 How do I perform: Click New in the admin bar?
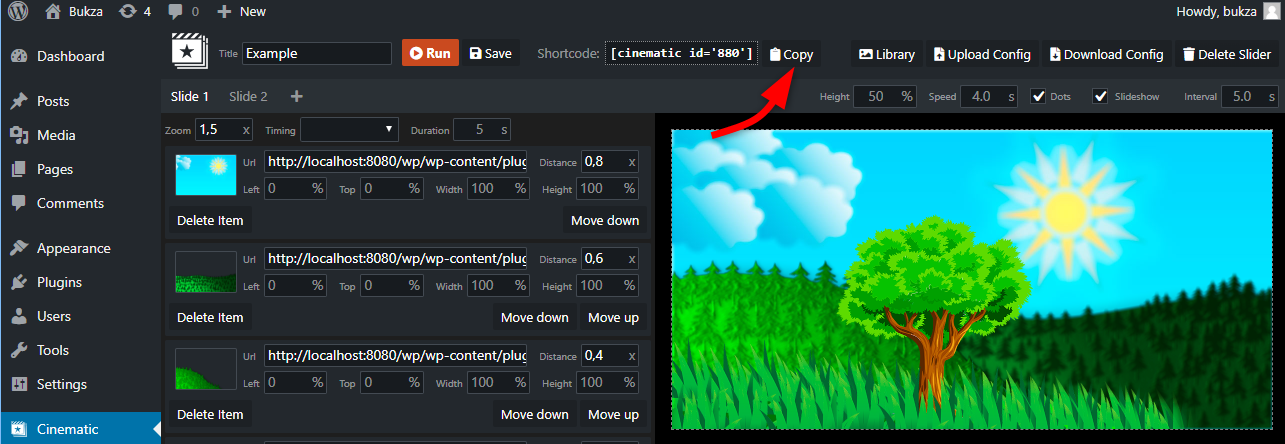click(x=242, y=12)
